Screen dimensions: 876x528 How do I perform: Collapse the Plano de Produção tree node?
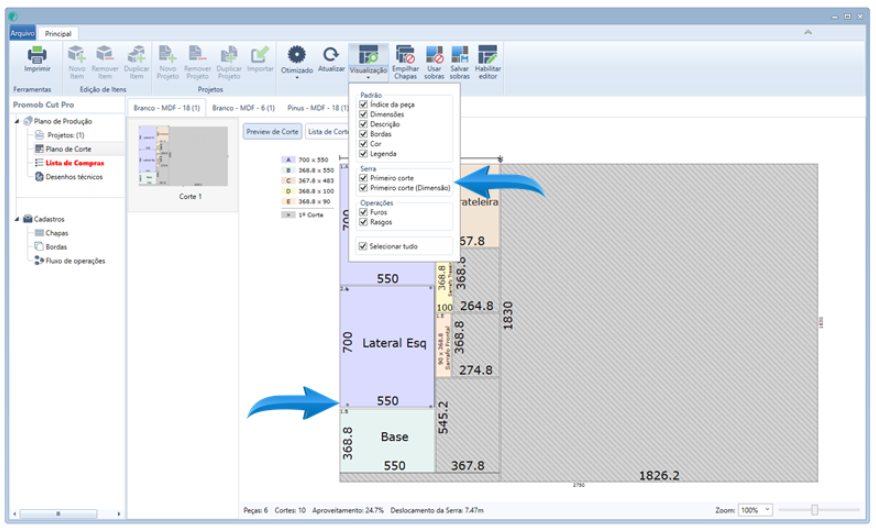[17, 121]
